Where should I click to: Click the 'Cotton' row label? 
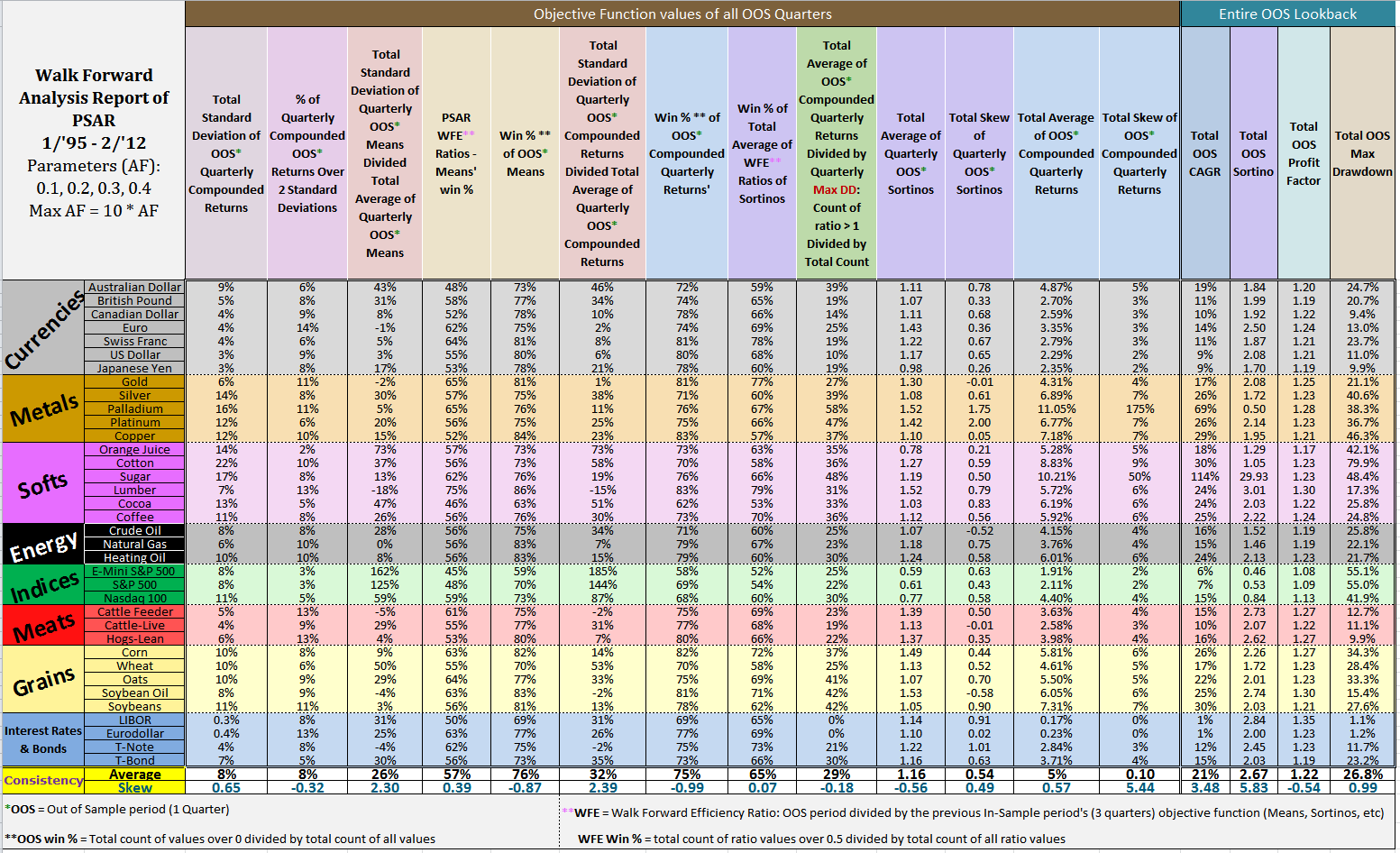coord(134,463)
